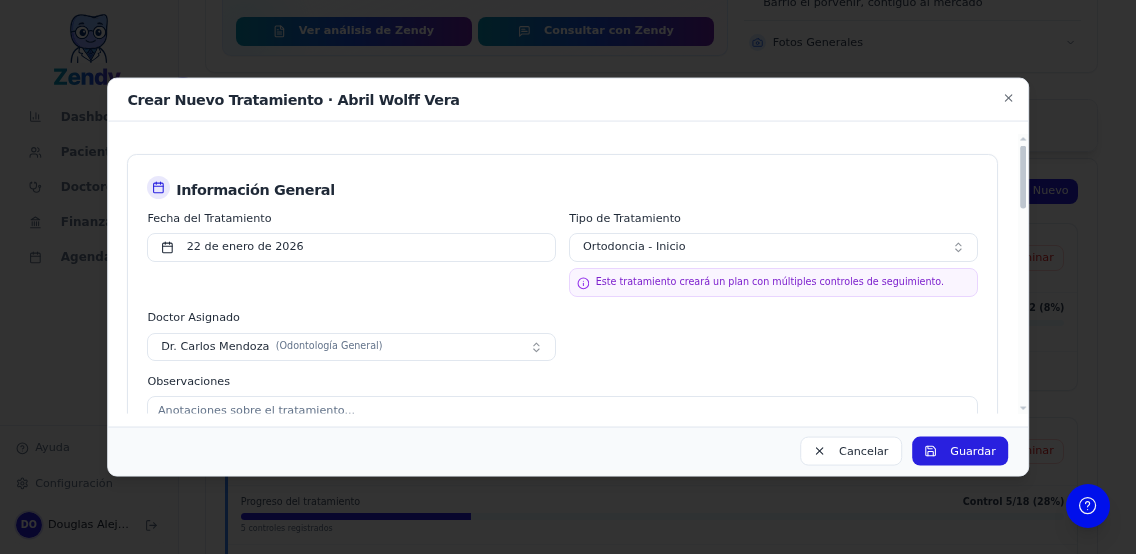Click the camera icon beside Fotos Generales
This screenshot has height=554, width=1136.
tap(757, 43)
